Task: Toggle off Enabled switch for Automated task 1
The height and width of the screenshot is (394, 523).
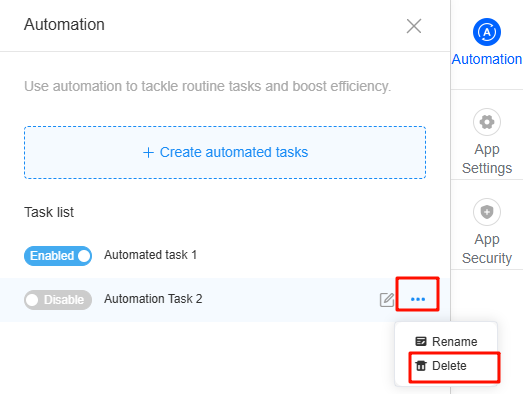Action: tap(58, 256)
